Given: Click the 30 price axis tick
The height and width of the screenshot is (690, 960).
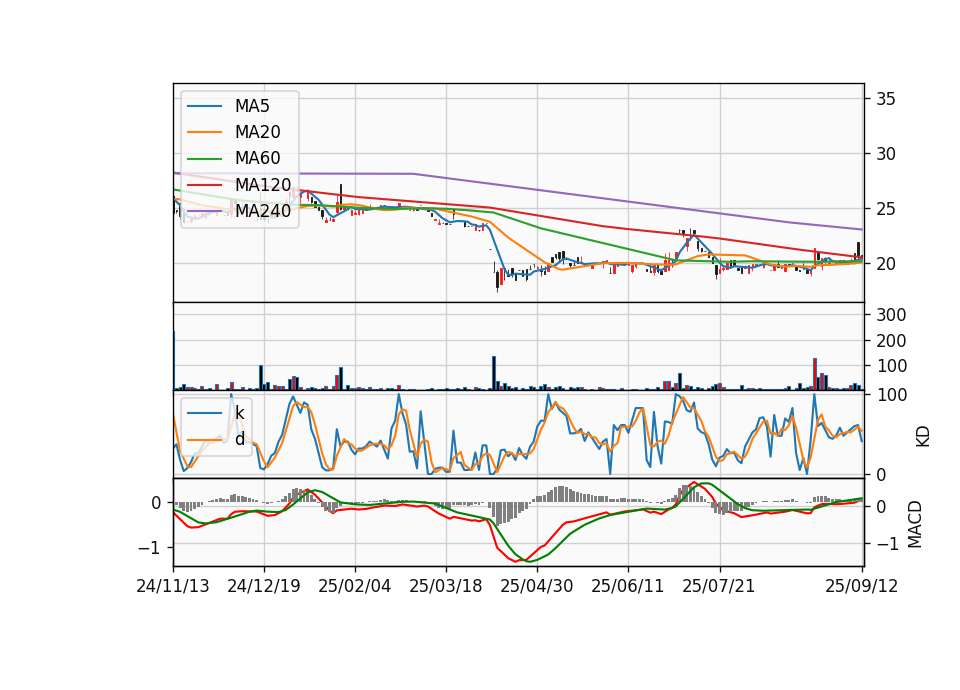Looking at the screenshot, I should pos(885,154).
